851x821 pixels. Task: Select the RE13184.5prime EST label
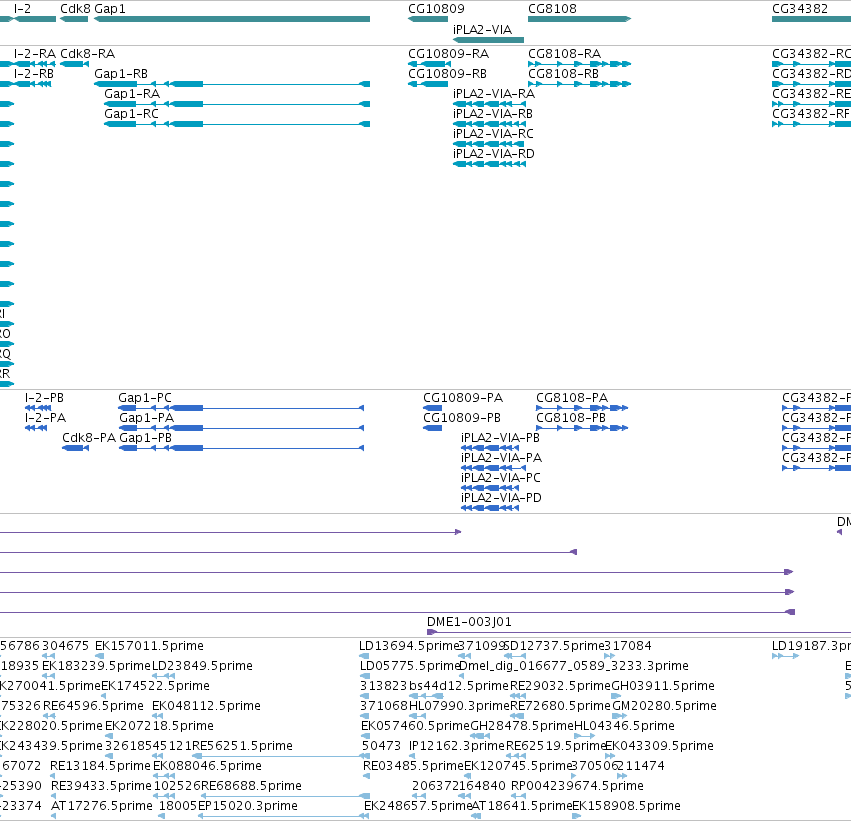(100, 766)
